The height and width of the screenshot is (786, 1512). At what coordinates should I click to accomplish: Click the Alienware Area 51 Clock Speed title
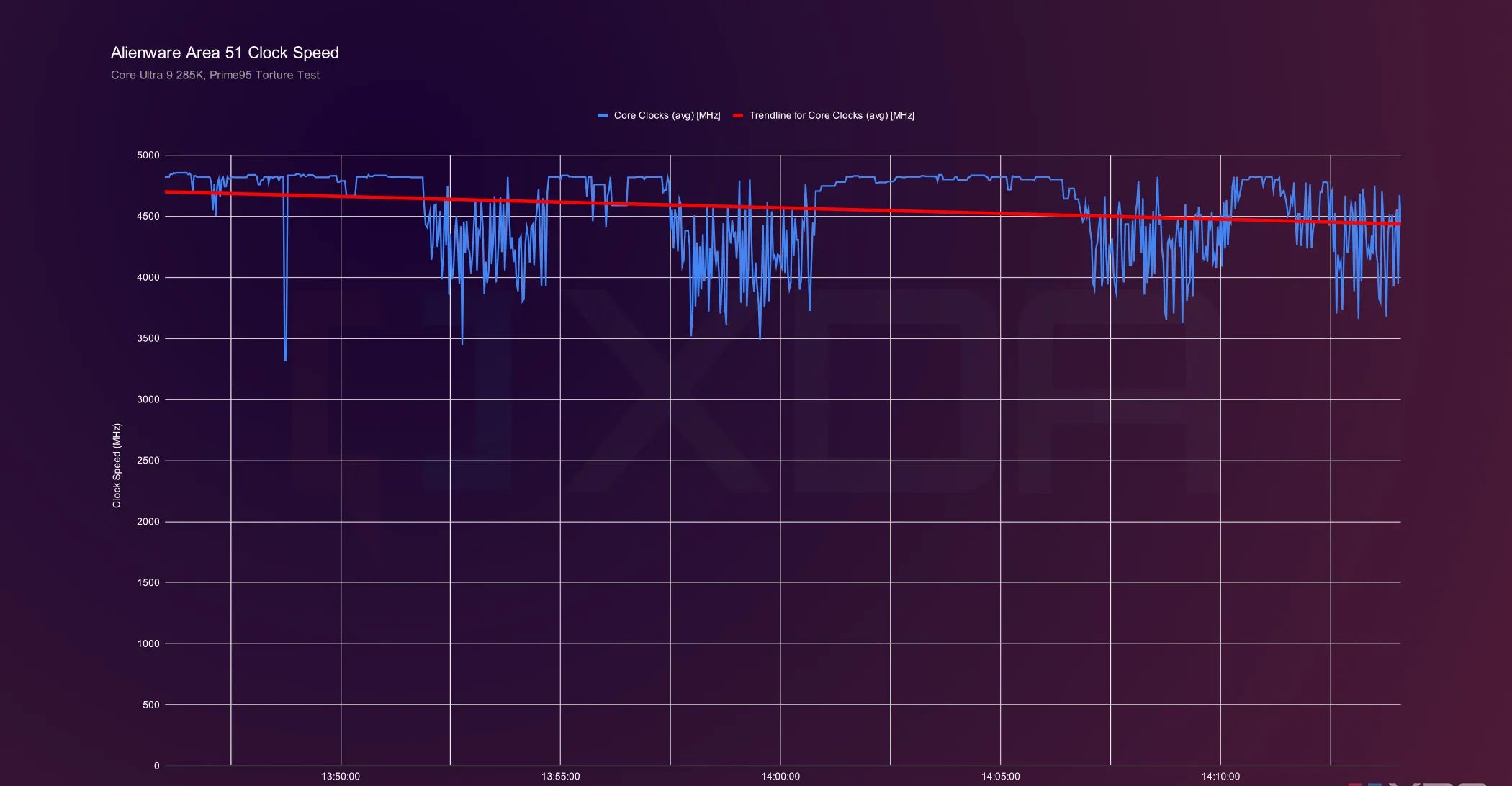[x=225, y=52]
